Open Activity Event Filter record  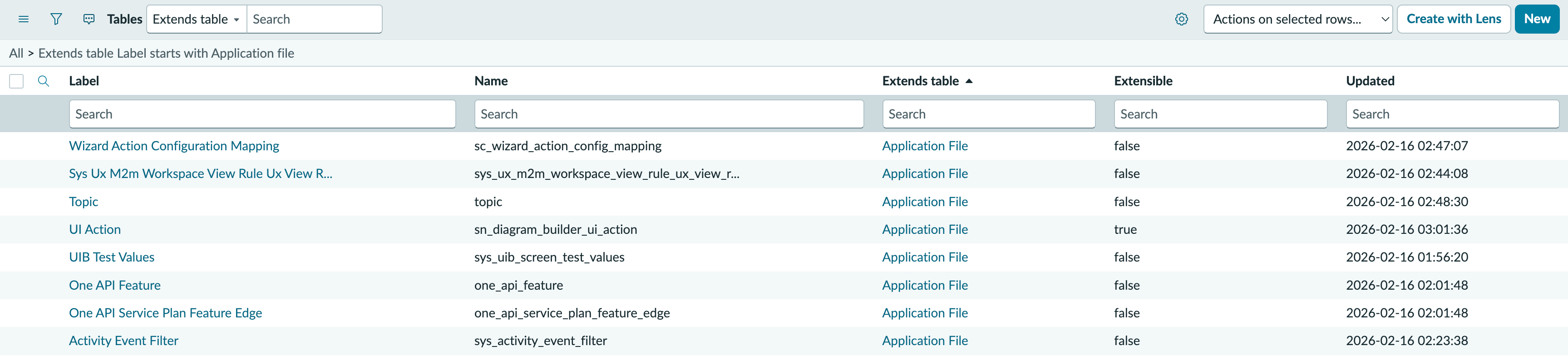coord(123,341)
